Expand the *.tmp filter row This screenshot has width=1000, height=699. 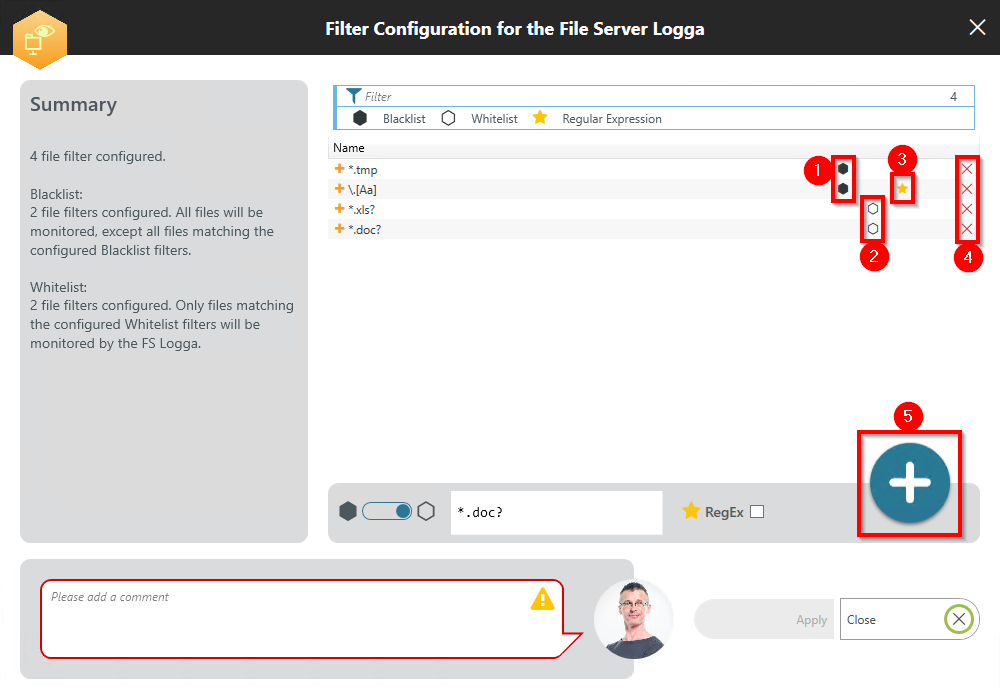(x=339, y=169)
